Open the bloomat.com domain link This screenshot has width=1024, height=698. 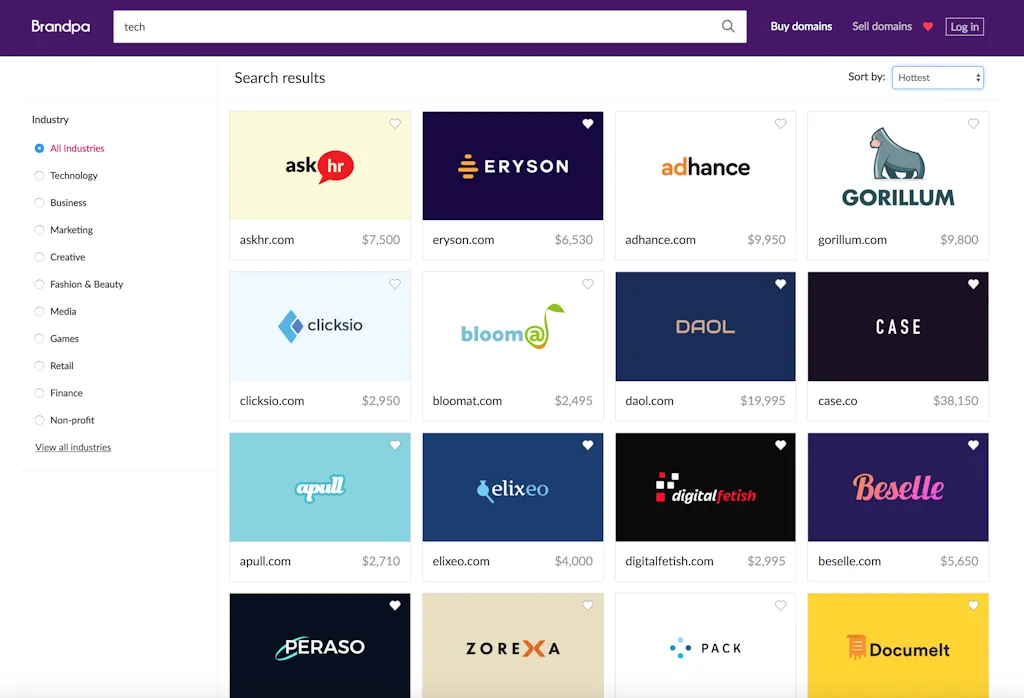click(x=467, y=401)
